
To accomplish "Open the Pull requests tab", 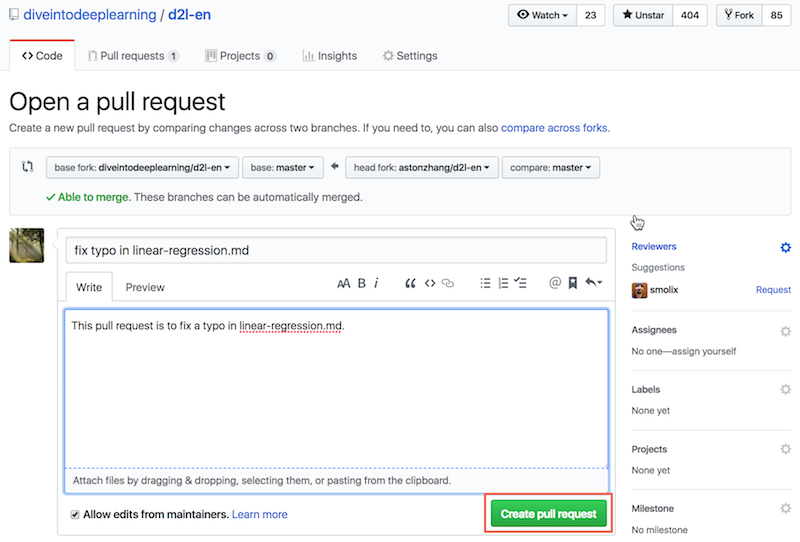I will click(x=133, y=56).
